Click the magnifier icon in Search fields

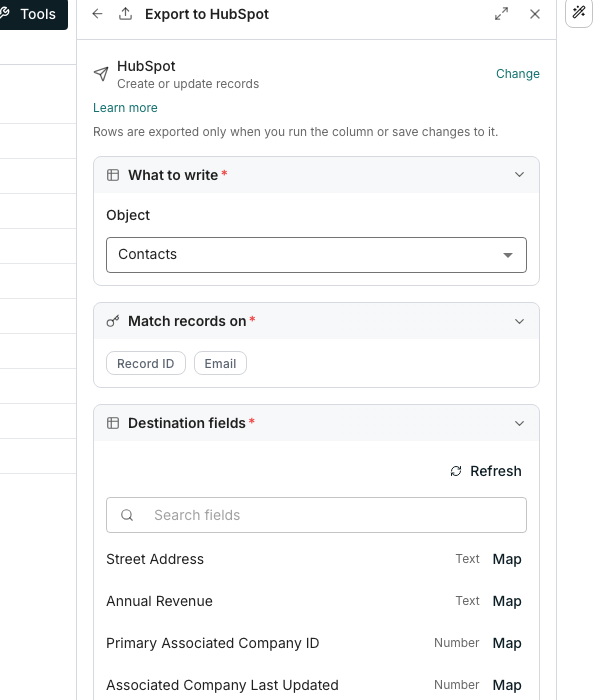pyautogui.click(x=127, y=515)
